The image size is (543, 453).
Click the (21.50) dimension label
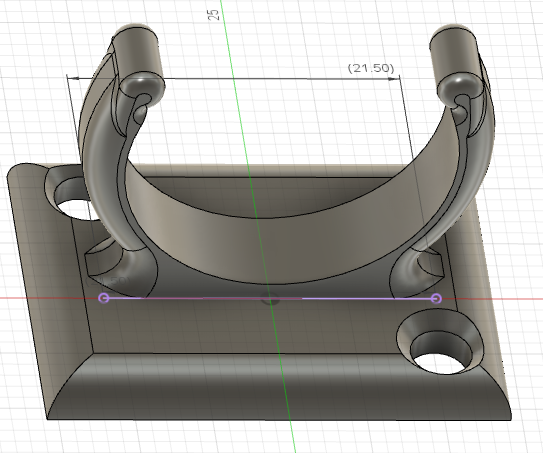(x=371, y=68)
